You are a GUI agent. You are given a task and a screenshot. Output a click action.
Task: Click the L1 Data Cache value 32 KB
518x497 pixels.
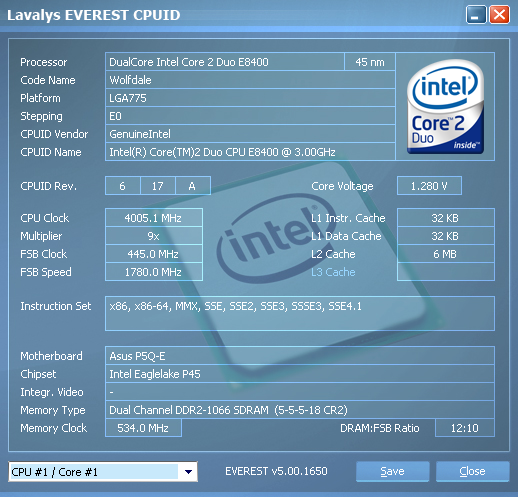[x=446, y=236]
